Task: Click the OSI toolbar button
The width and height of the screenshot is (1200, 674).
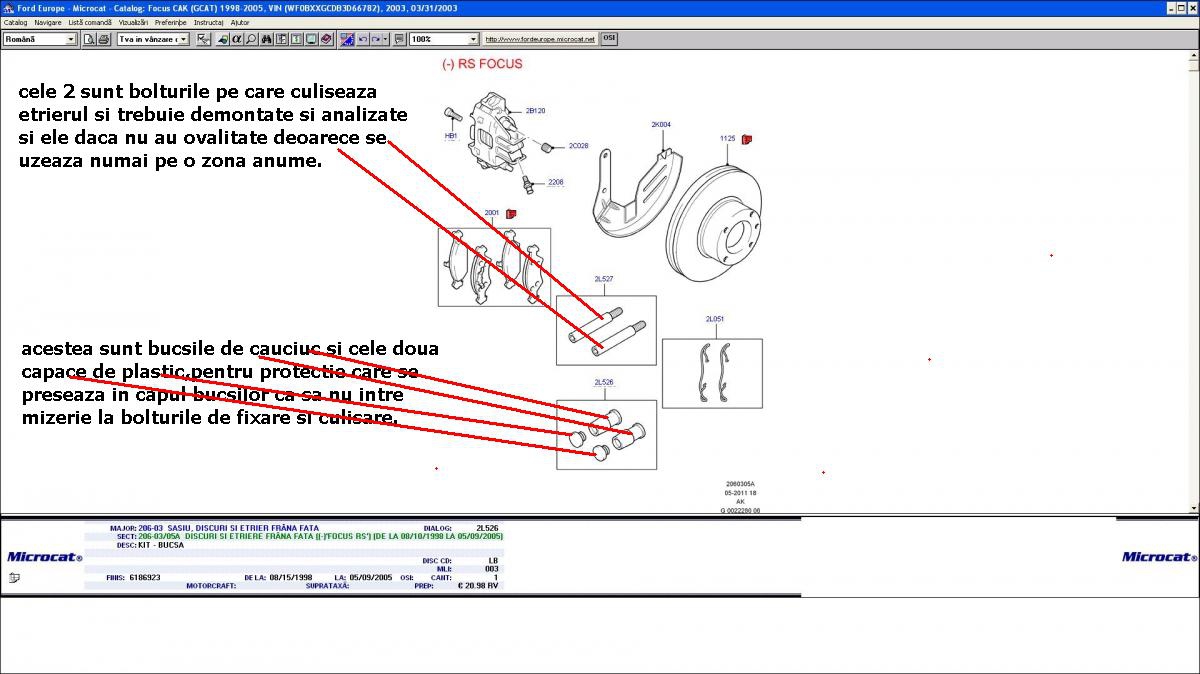Action: (x=609, y=39)
